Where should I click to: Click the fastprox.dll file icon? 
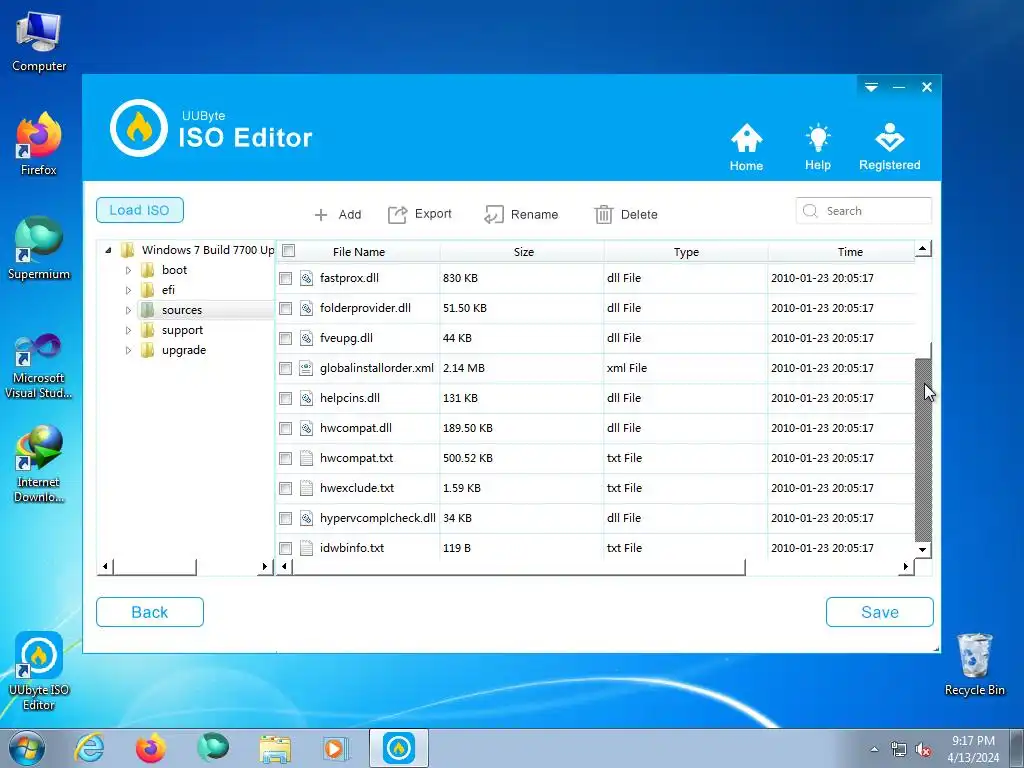point(306,278)
